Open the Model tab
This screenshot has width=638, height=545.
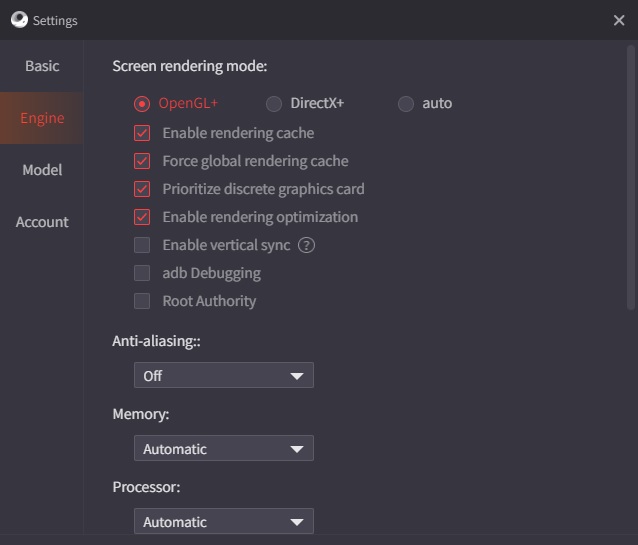(x=42, y=170)
